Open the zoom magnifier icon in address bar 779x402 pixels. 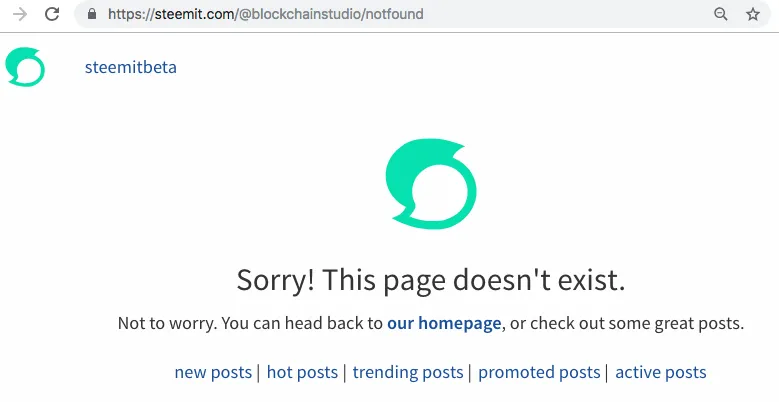721,14
